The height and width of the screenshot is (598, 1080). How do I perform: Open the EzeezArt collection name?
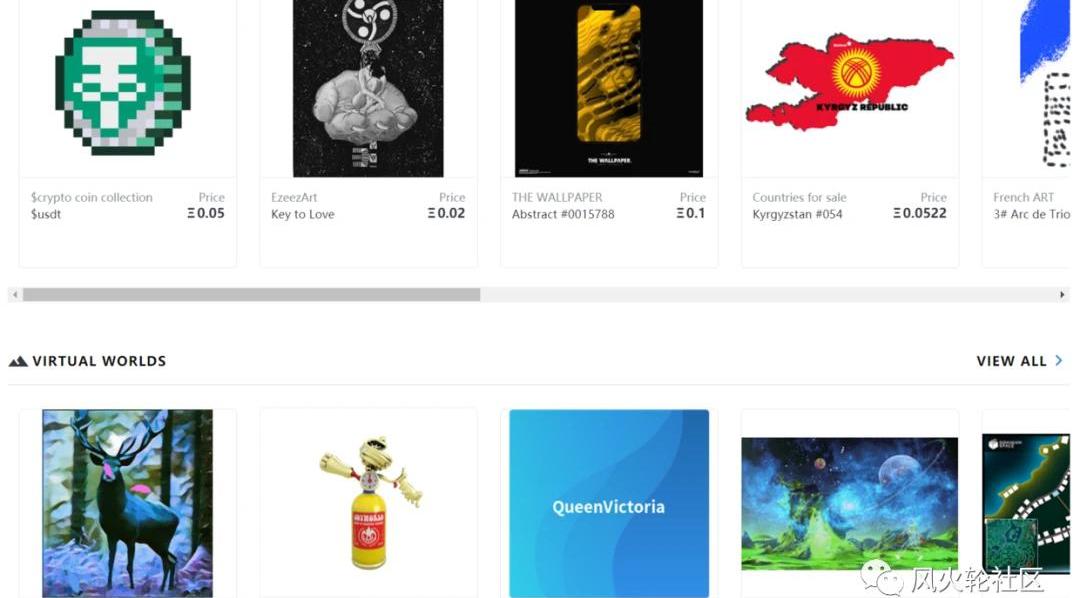click(294, 197)
